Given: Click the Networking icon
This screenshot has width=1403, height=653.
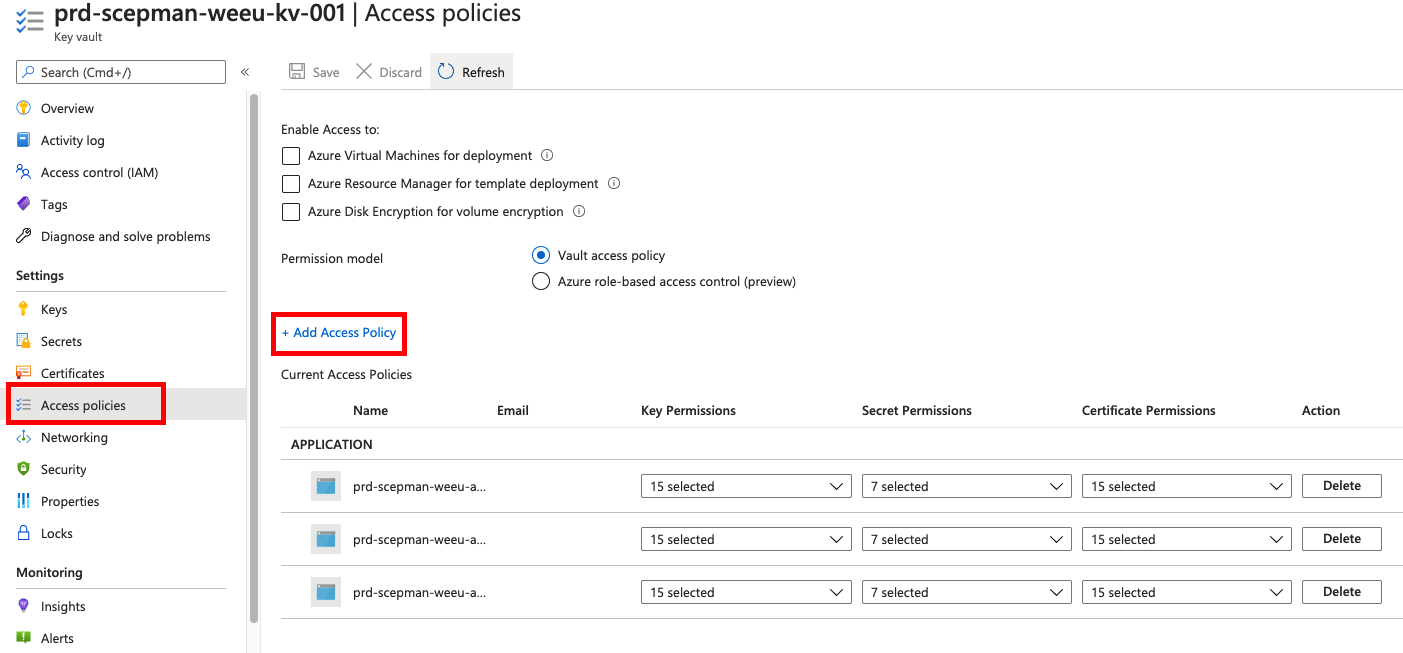Looking at the screenshot, I should pos(24,437).
